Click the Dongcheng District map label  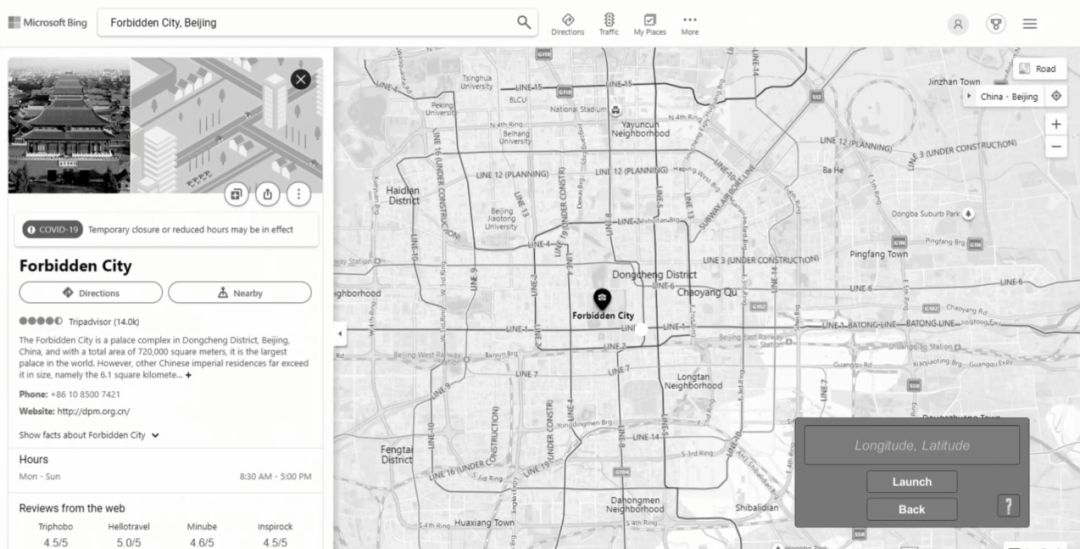click(654, 274)
